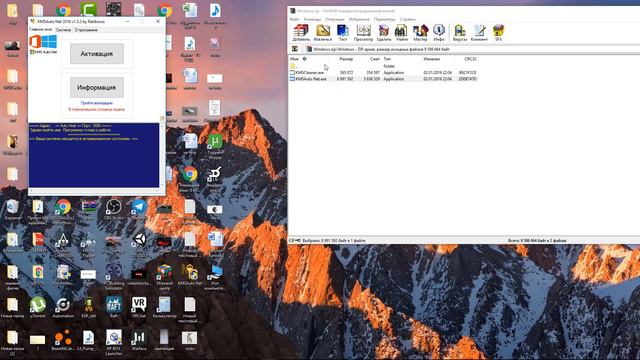Viewport: 640px width, 360px height.
Task: Open the Операции menu in WinRAR
Action: tap(335, 19)
